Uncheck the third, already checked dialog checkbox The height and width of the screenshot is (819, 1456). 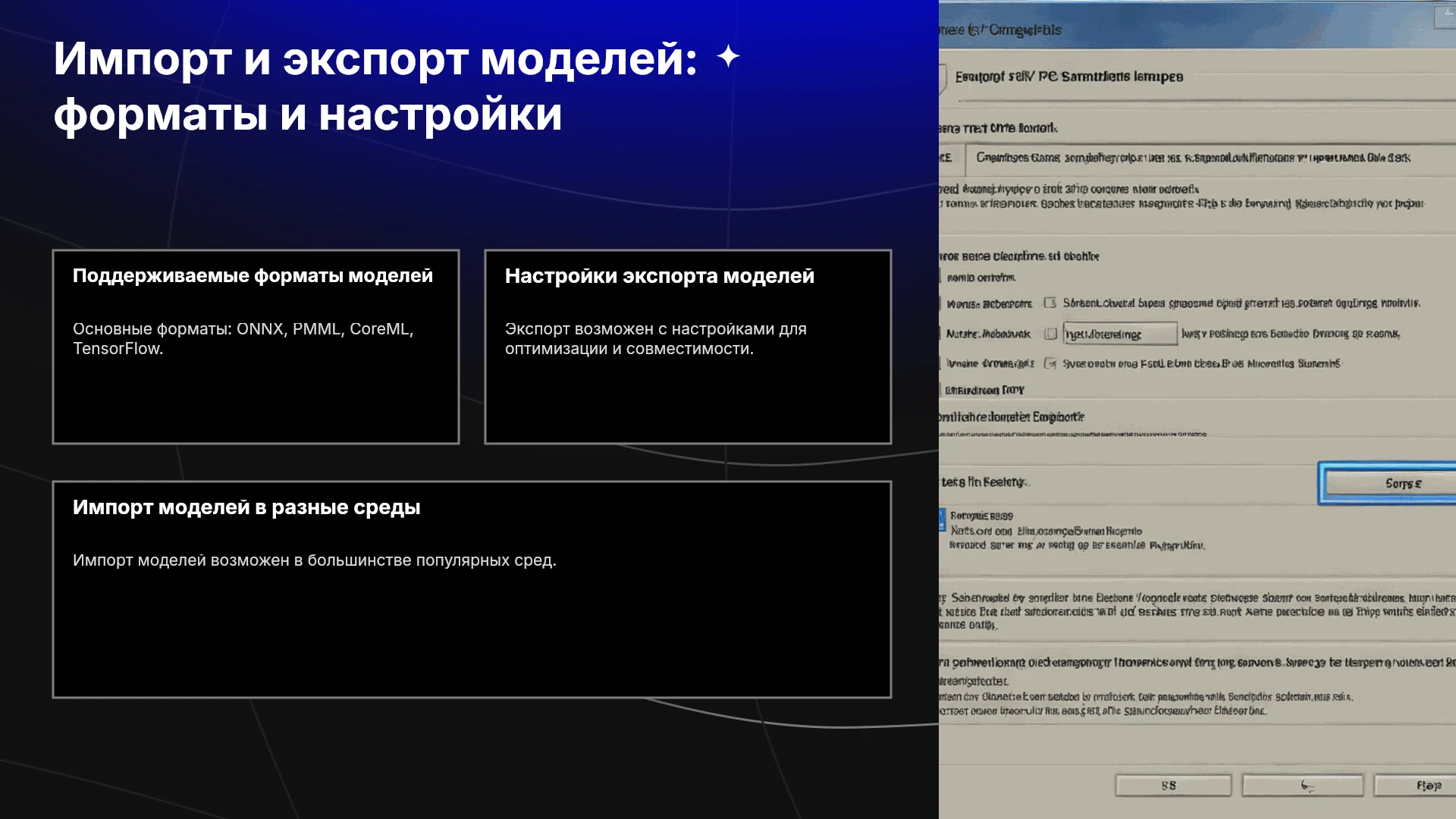pyautogui.click(x=1050, y=363)
